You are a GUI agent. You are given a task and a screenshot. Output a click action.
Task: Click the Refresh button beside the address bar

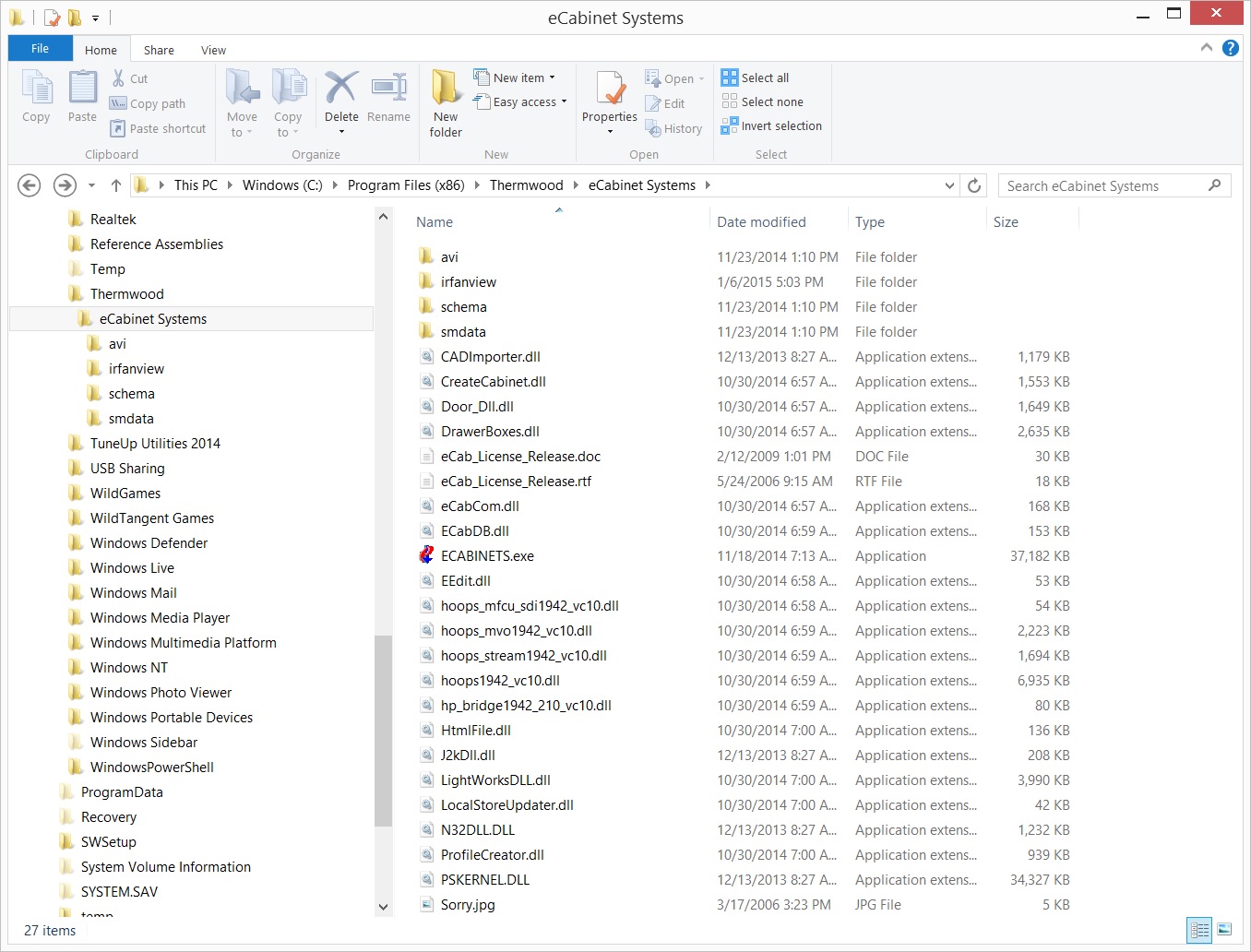[974, 185]
